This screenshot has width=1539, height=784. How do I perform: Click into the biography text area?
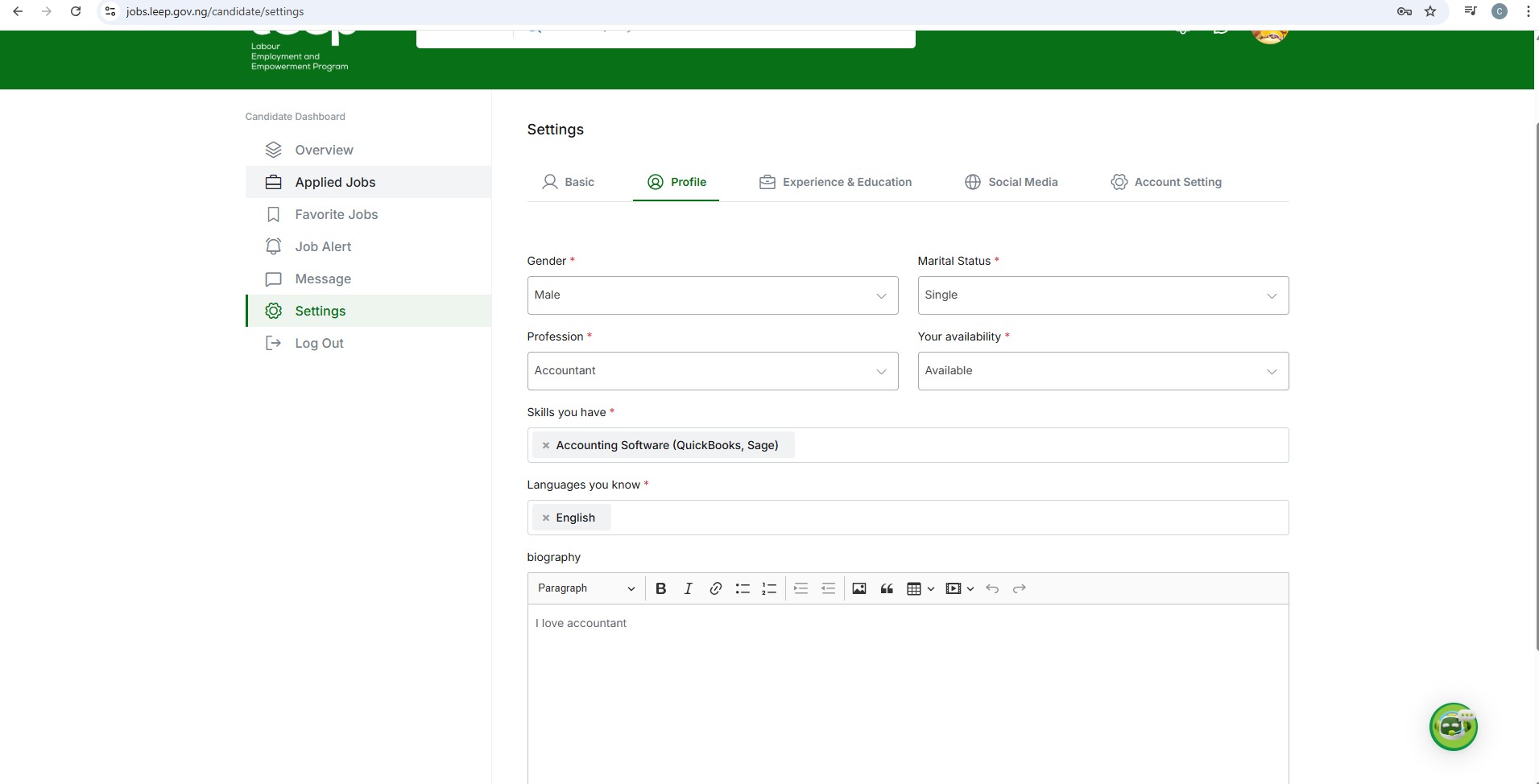(x=908, y=692)
